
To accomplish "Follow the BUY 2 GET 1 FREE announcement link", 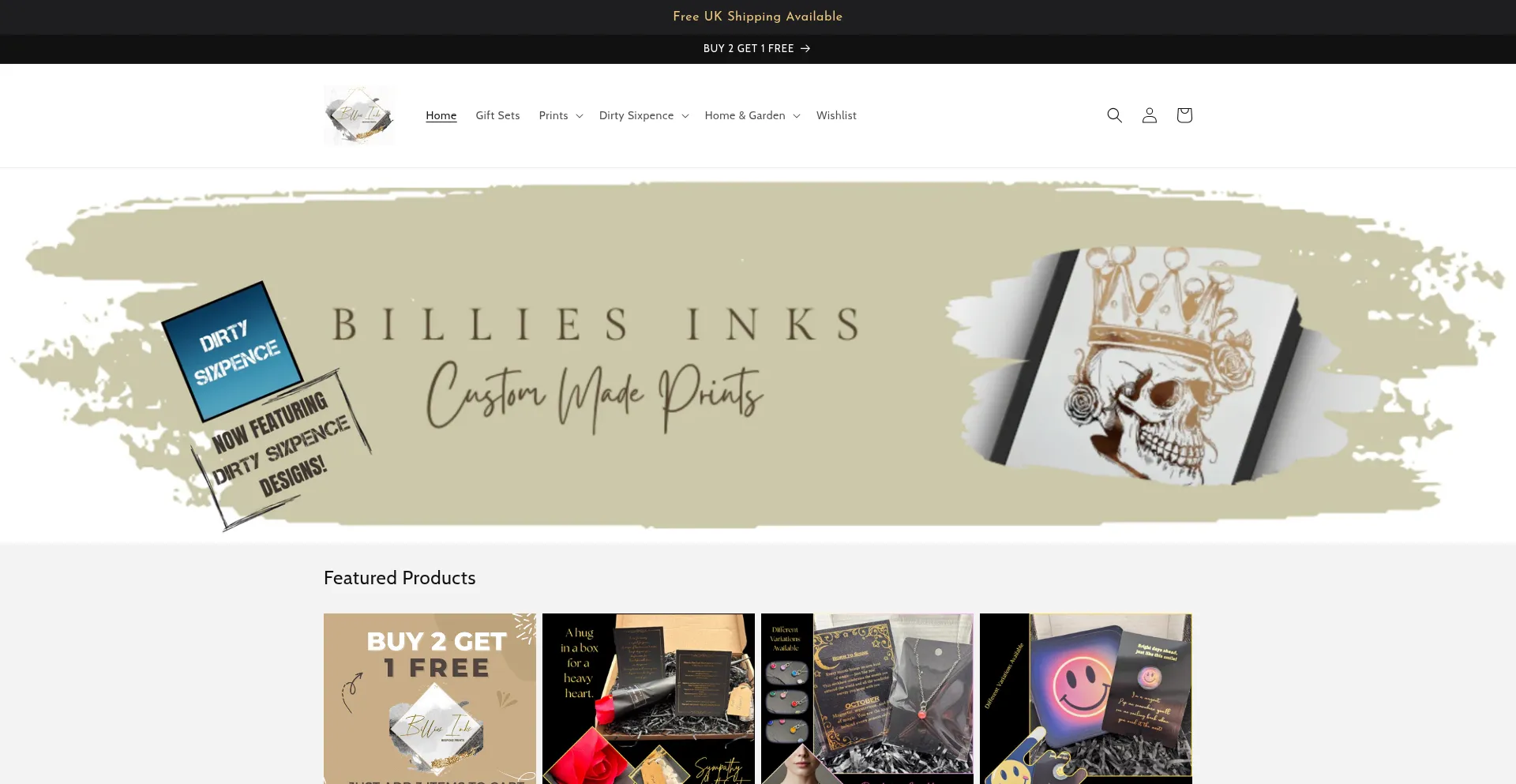I will (749, 48).
